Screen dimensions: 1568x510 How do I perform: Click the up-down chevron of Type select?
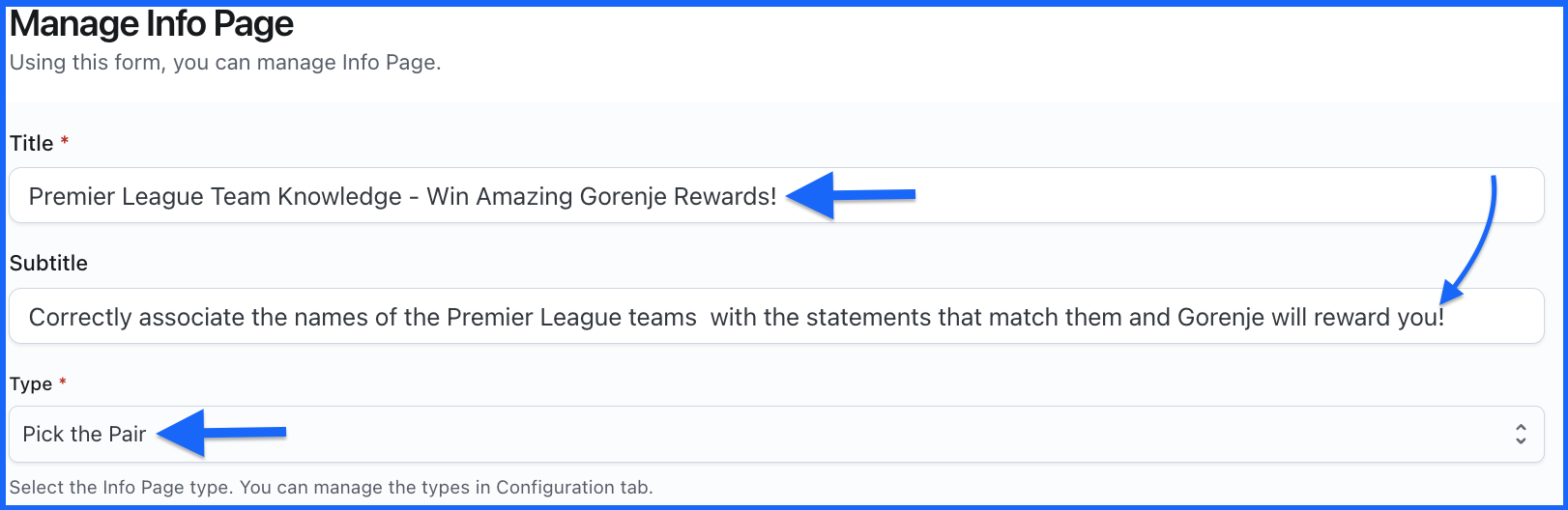[x=1521, y=434]
